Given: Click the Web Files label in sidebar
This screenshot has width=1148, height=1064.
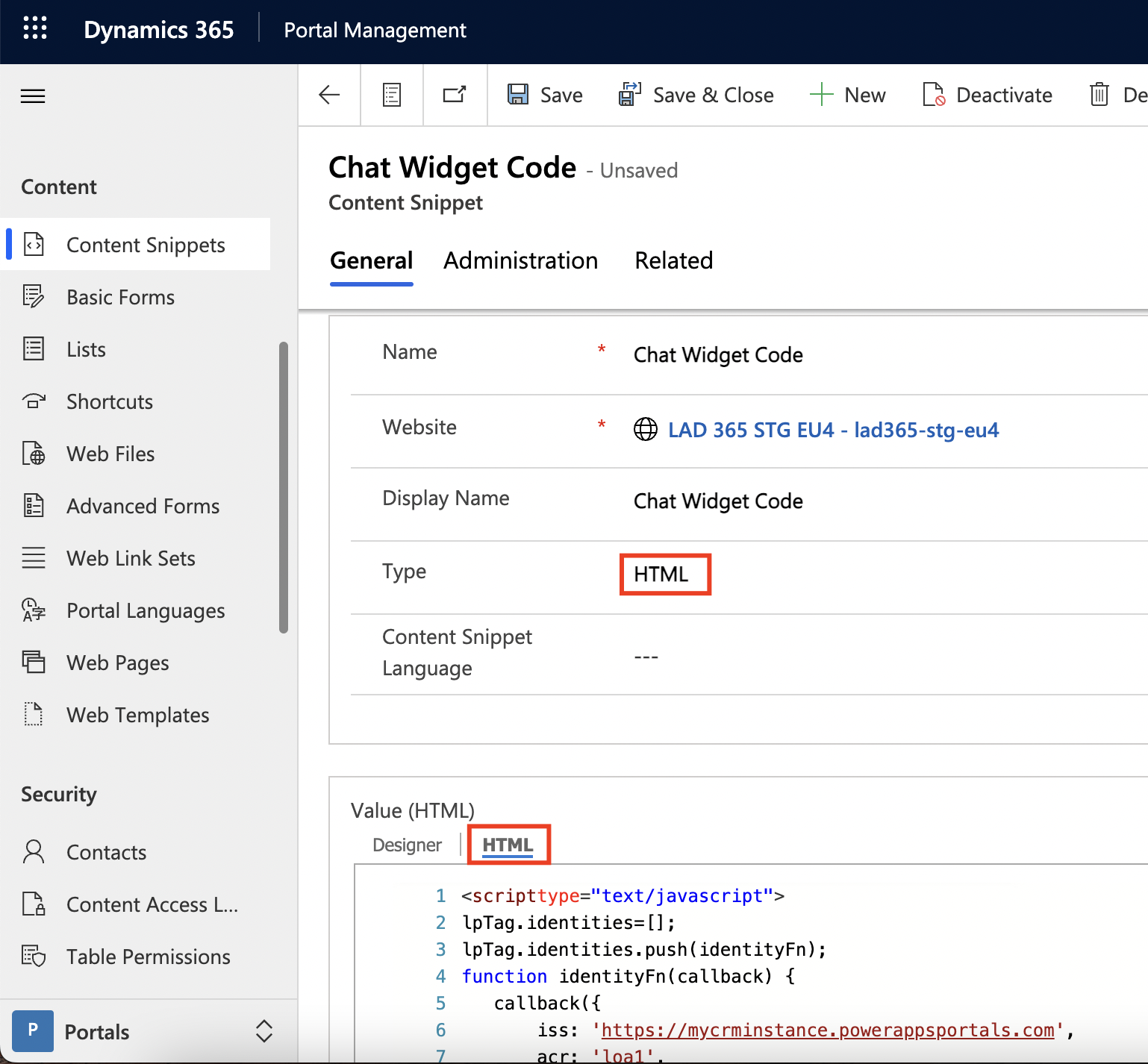Looking at the screenshot, I should tap(110, 454).
